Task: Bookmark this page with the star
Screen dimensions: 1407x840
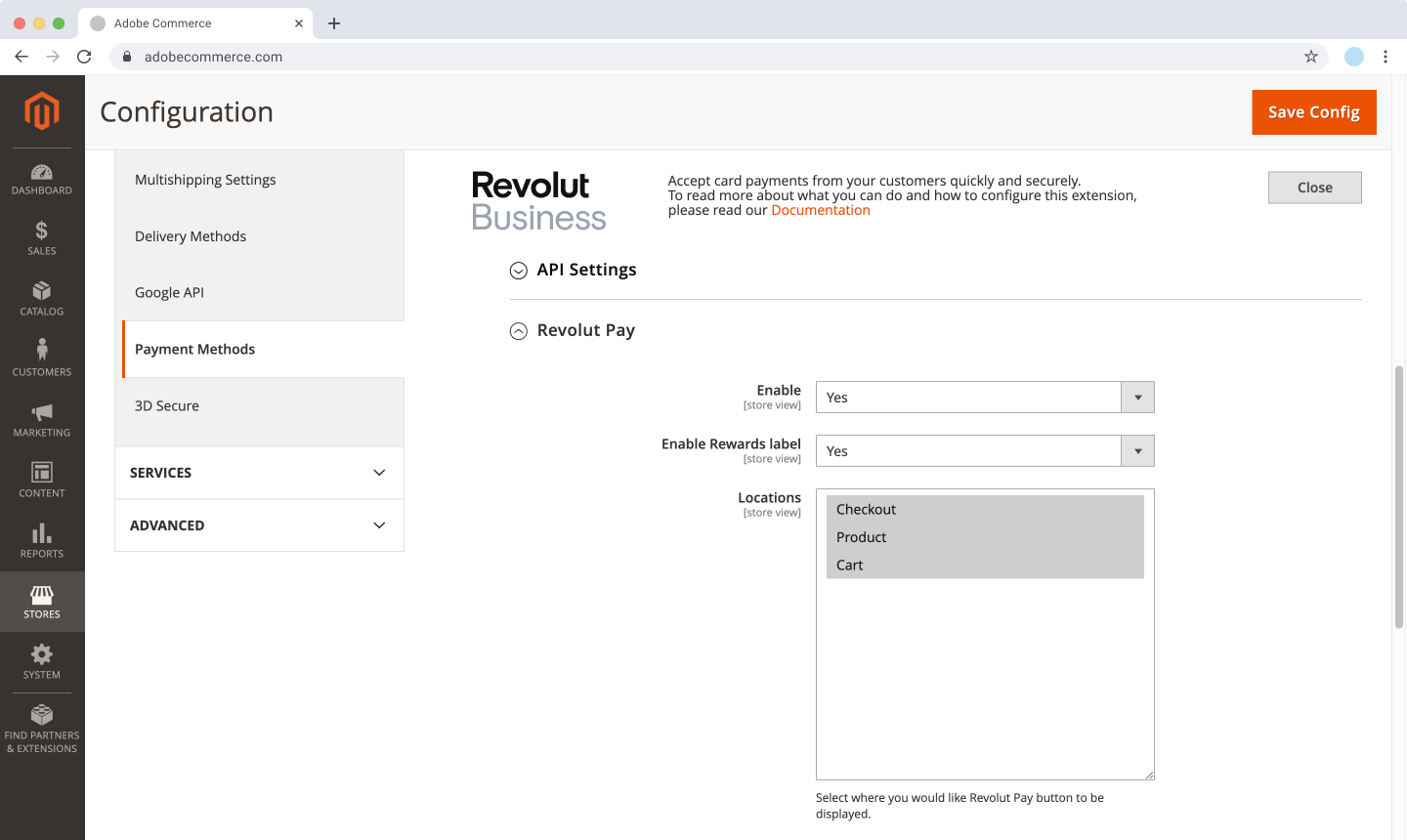Action: click(x=1311, y=57)
